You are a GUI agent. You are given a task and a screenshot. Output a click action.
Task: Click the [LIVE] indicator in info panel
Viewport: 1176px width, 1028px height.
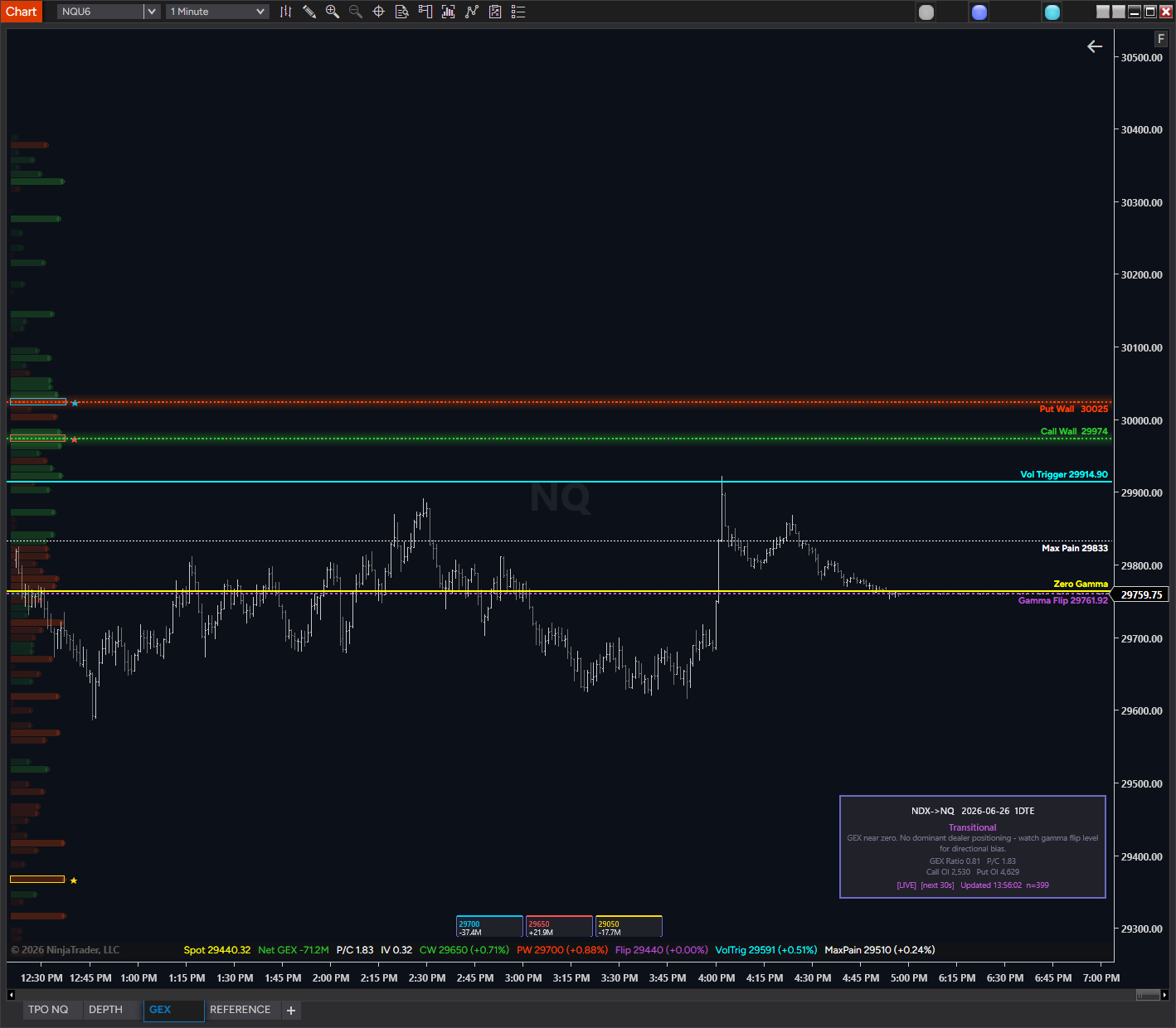coord(906,885)
